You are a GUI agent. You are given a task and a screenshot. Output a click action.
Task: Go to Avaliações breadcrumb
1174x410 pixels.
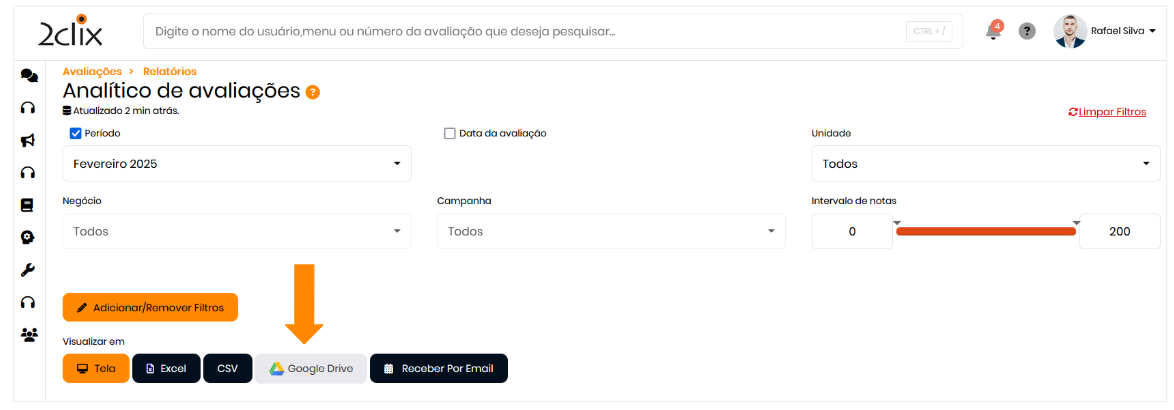tap(92, 71)
